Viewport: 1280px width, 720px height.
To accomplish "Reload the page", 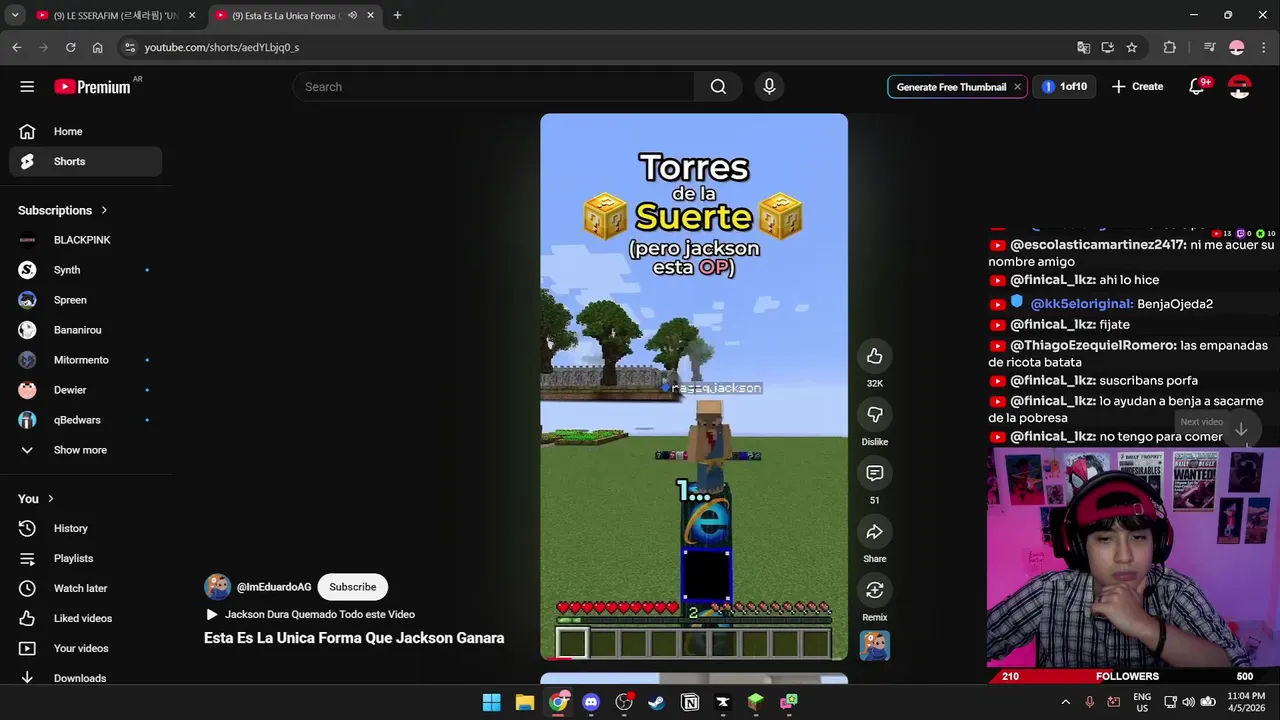I will 70,47.
